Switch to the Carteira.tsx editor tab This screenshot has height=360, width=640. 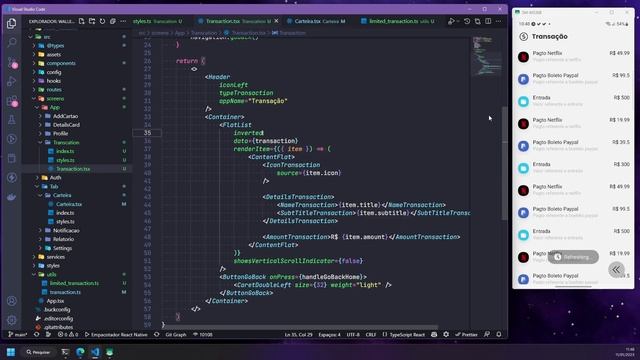[x=316, y=21]
